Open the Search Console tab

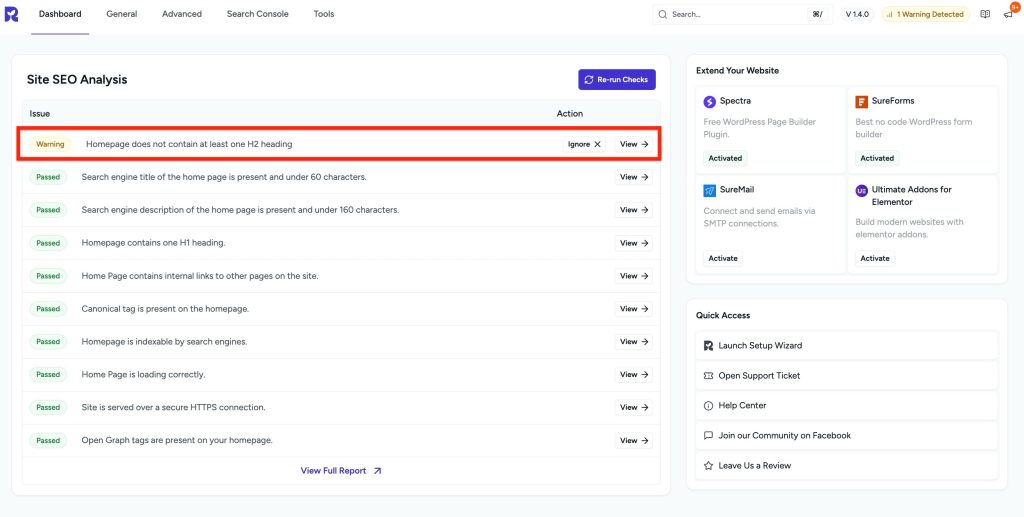pyautogui.click(x=257, y=14)
